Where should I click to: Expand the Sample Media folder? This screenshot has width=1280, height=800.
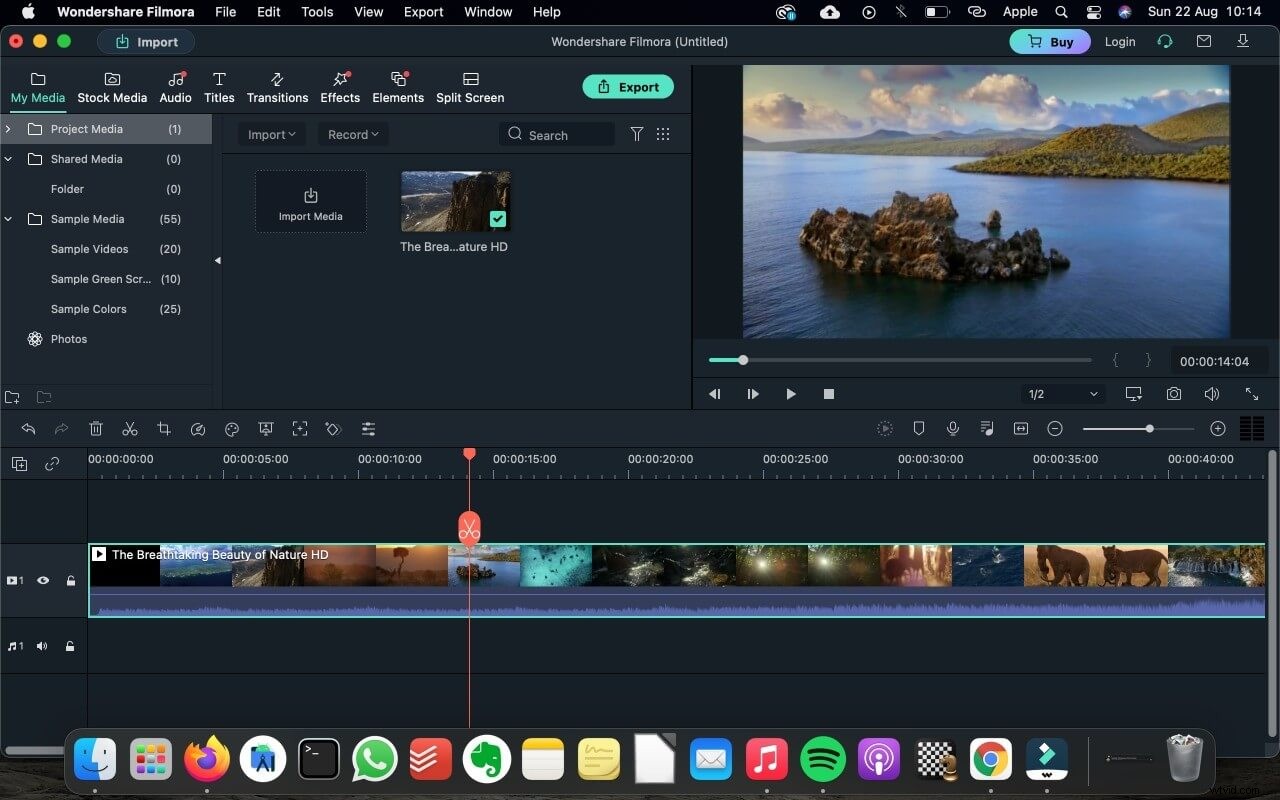click(9, 219)
